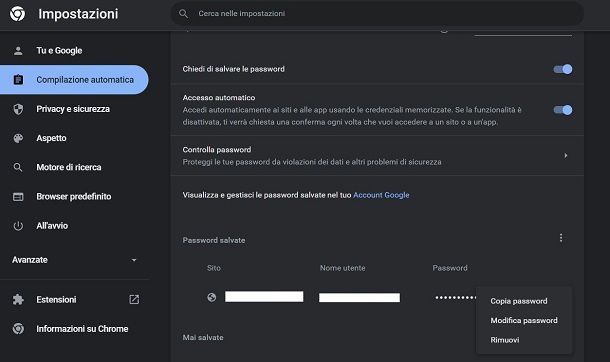Click the globe icon of saved site
The image size is (610, 362).
[212, 297]
